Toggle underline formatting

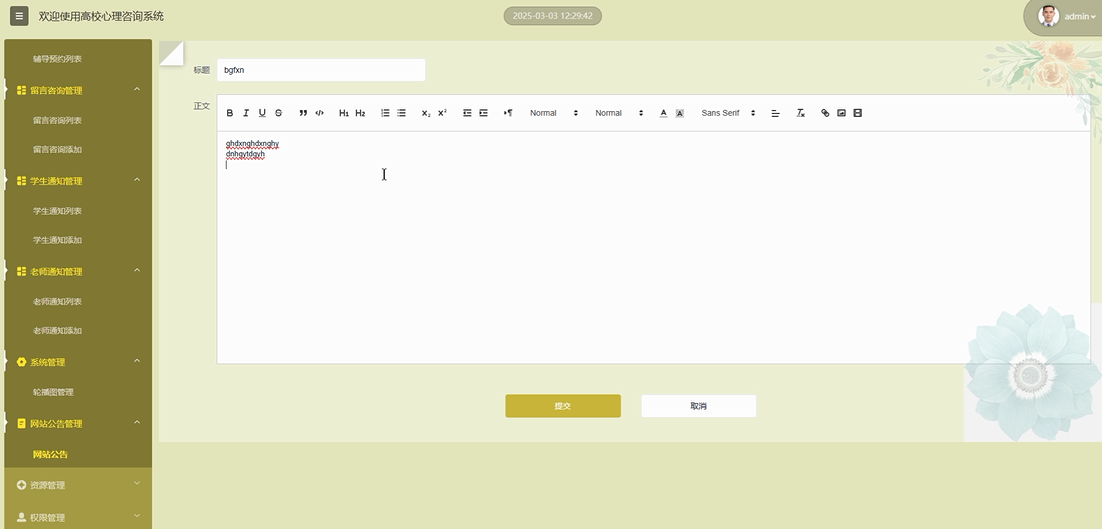(x=262, y=113)
